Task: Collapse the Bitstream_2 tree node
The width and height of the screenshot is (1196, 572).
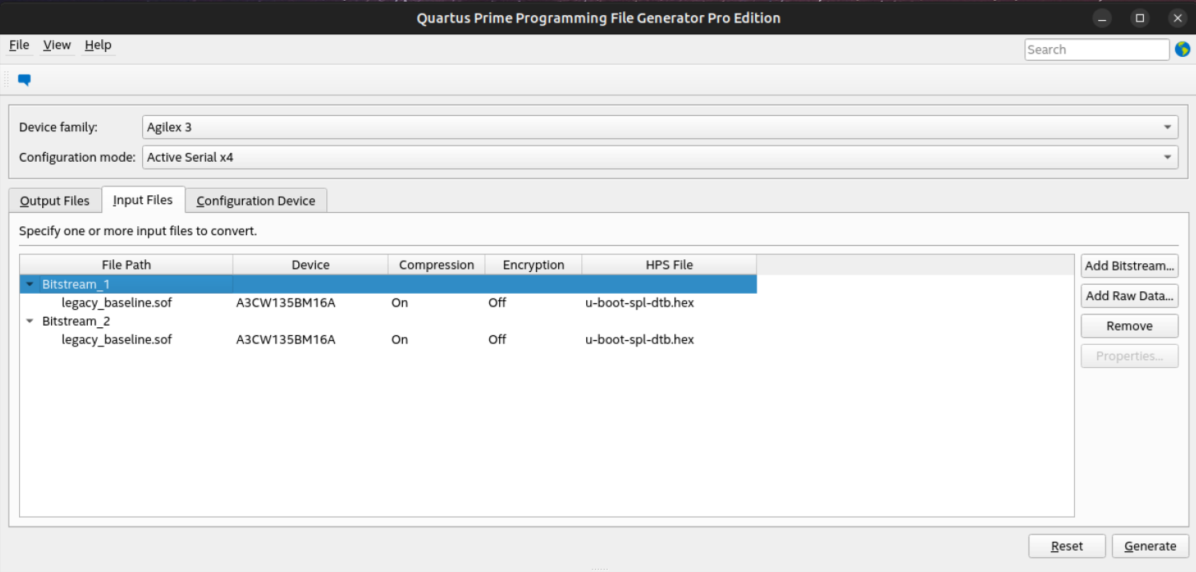Action: pyautogui.click(x=30, y=321)
